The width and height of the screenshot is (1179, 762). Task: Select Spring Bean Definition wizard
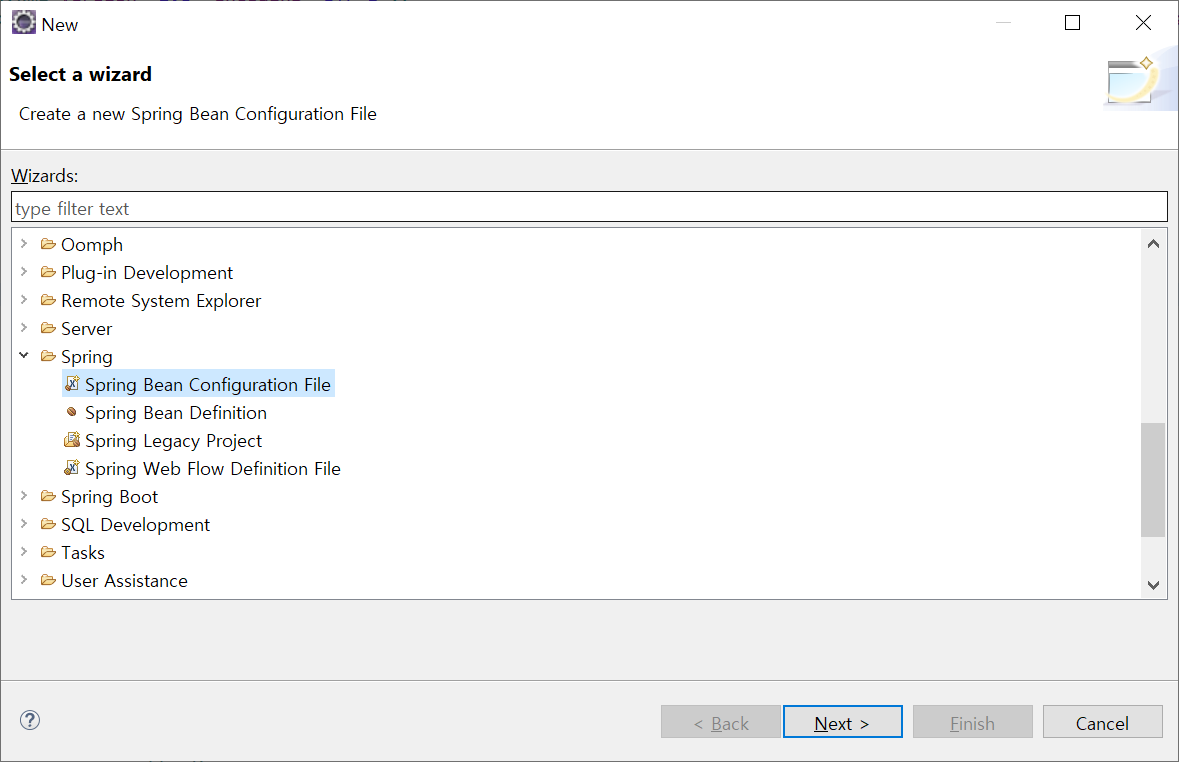176,412
